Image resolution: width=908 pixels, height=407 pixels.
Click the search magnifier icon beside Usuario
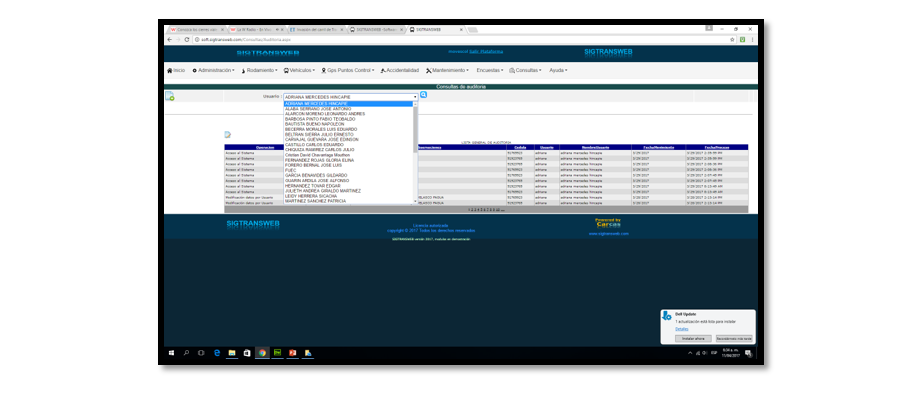pyautogui.click(x=423, y=94)
